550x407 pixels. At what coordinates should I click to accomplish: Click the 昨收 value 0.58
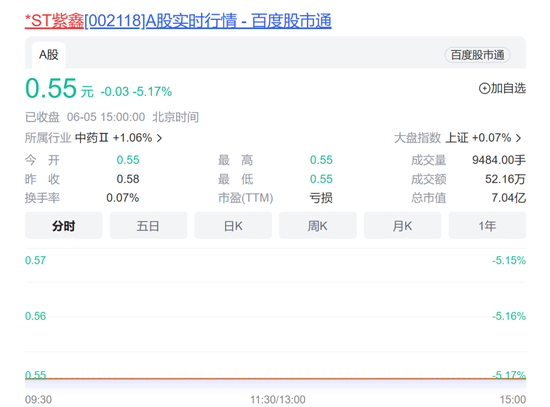(x=128, y=179)
